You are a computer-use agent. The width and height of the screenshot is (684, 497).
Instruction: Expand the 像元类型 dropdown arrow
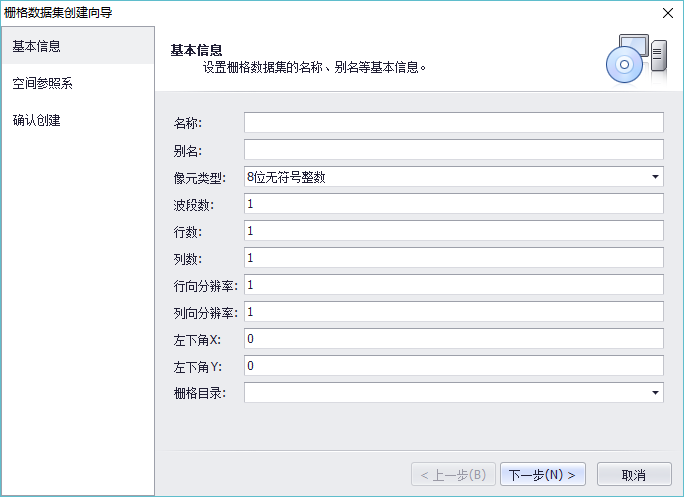click(x=655, y=177)
